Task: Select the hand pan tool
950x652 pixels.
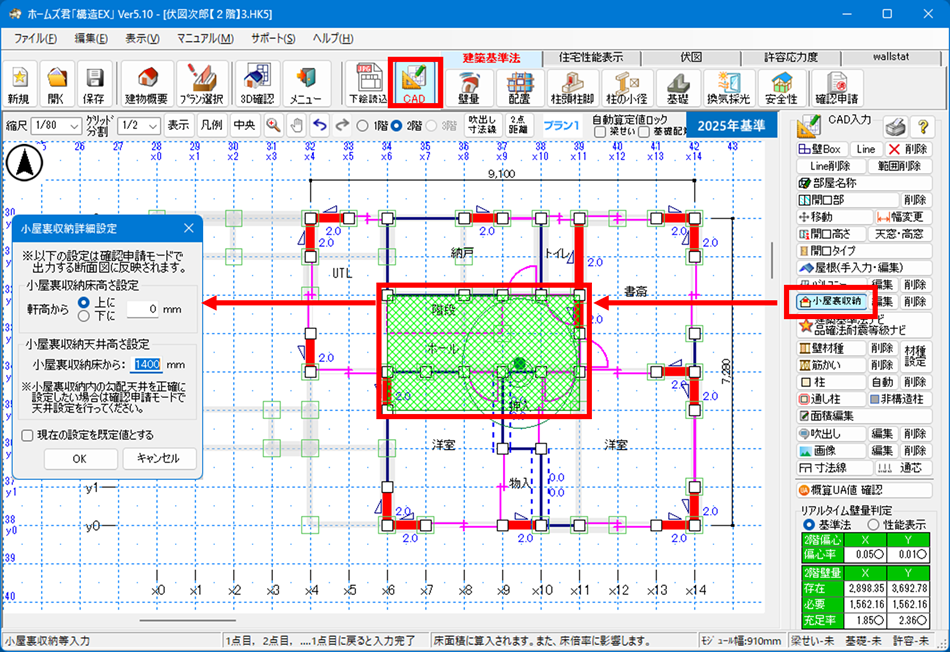Action: (x=295, y=126)
